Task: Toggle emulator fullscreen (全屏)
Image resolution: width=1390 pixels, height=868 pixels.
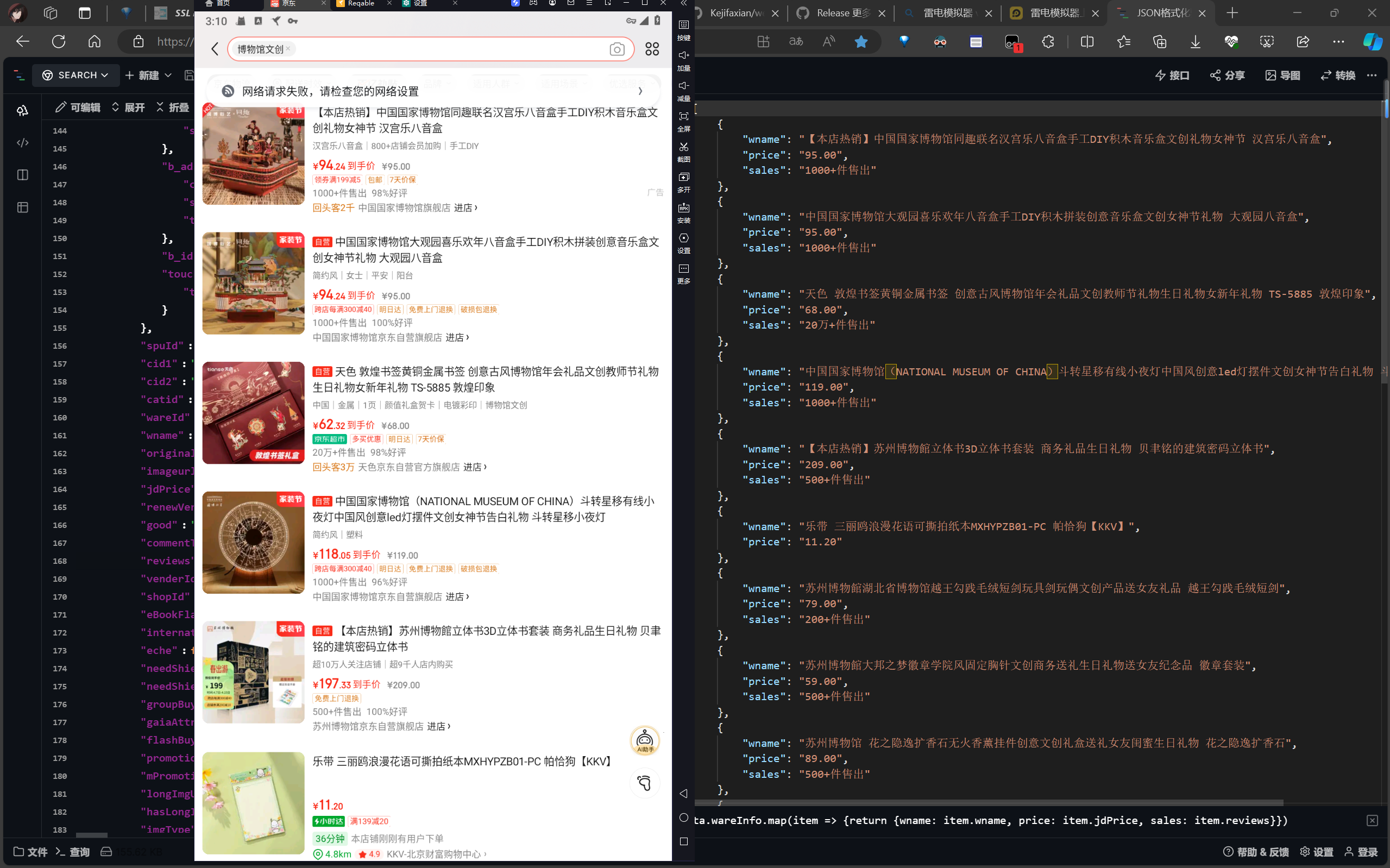Action: coord(683,121)
